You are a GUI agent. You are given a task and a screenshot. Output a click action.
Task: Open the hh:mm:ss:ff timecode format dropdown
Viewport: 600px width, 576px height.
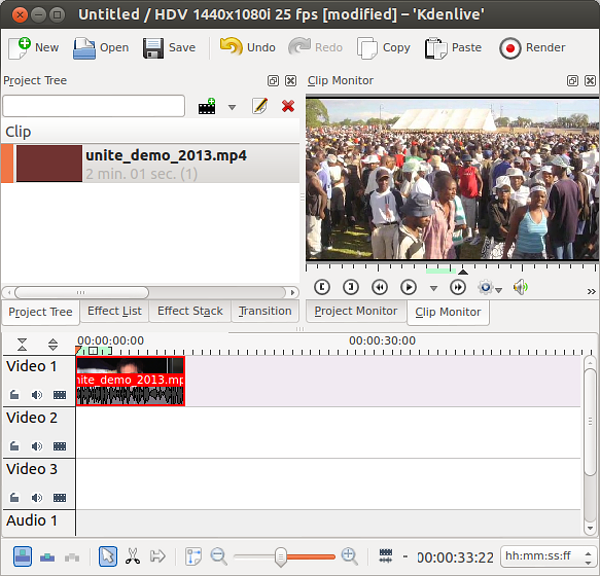pos(546,557)
